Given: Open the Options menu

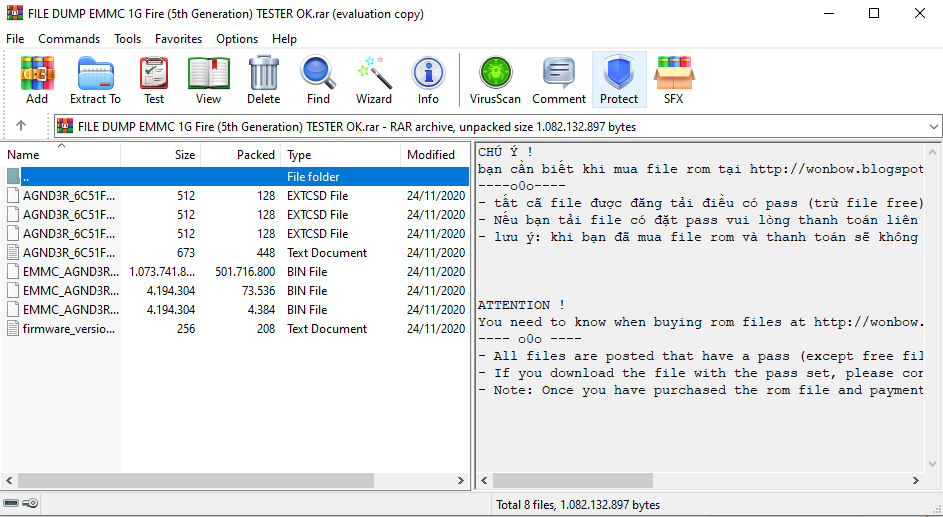Looking at the screenshot, I should tap(237, 38).
